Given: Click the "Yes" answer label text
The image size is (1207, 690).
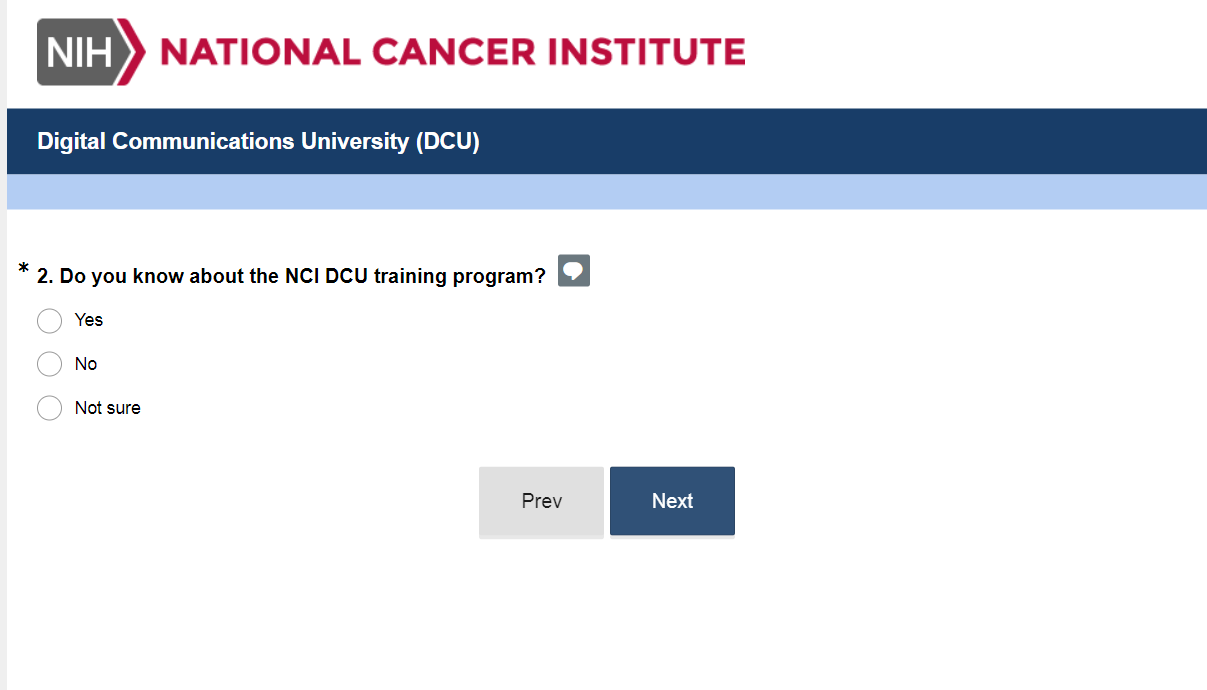Looking at the screenshot, I should click(89, 320).
